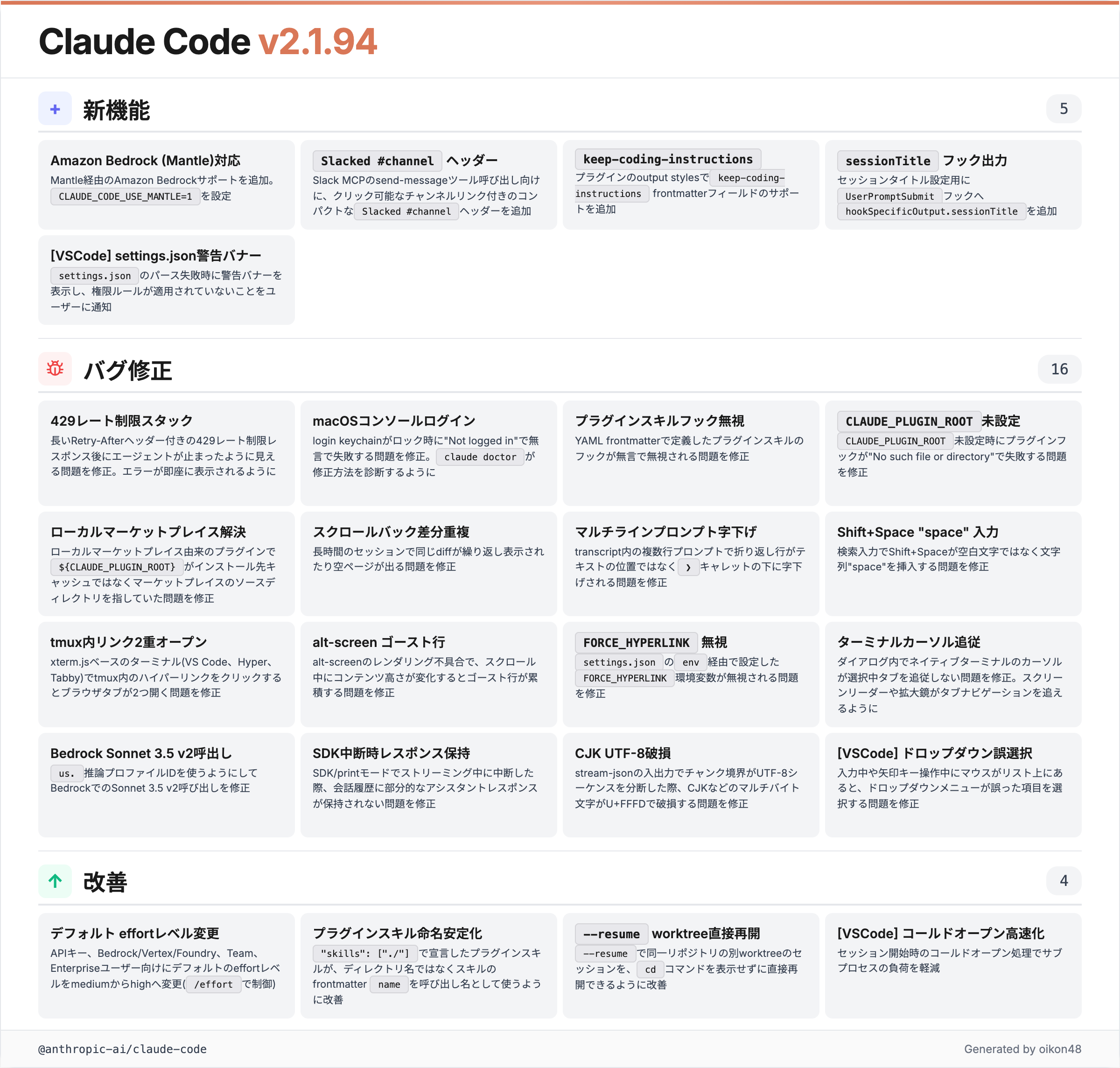This screenshot has width=1120, height=1068.
Task: Click the "skills": ["./"] code tag
Action: coord(365,953)
